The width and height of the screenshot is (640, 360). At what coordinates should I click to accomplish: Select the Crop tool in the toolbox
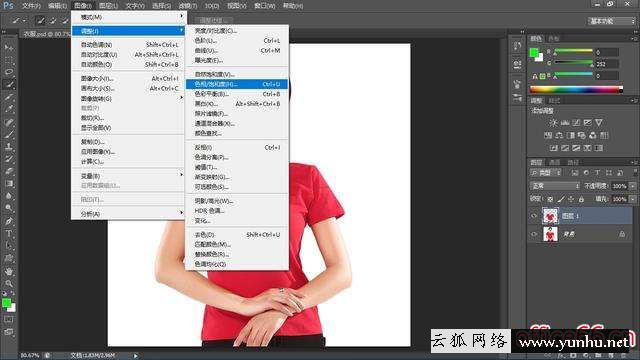click(9, 97)
